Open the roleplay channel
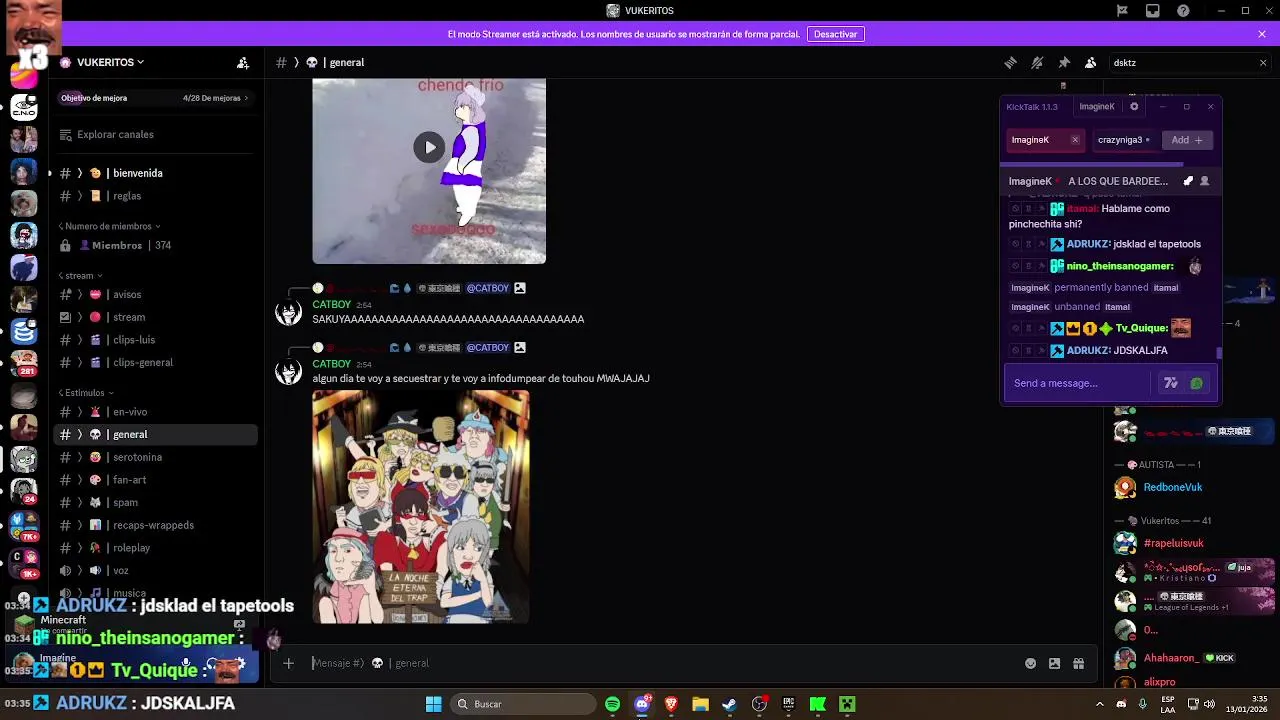 155,547
